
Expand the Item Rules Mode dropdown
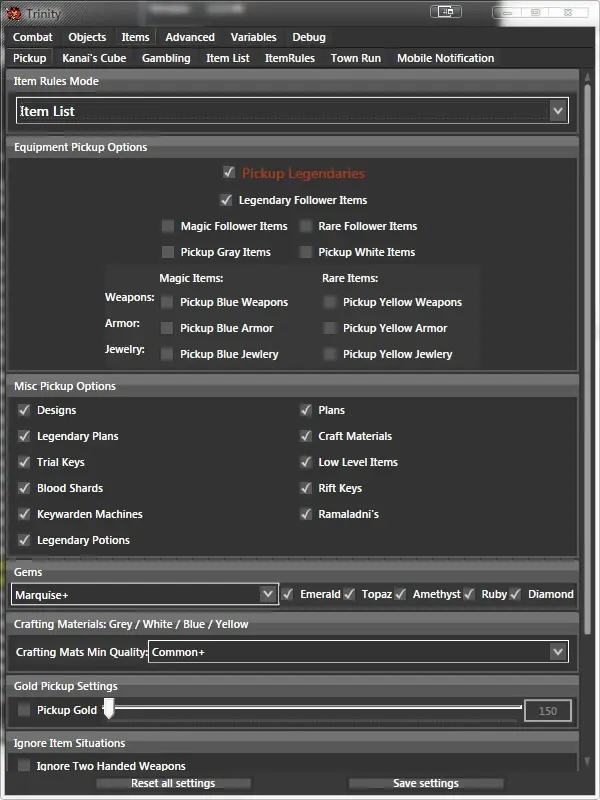[558, 111]
